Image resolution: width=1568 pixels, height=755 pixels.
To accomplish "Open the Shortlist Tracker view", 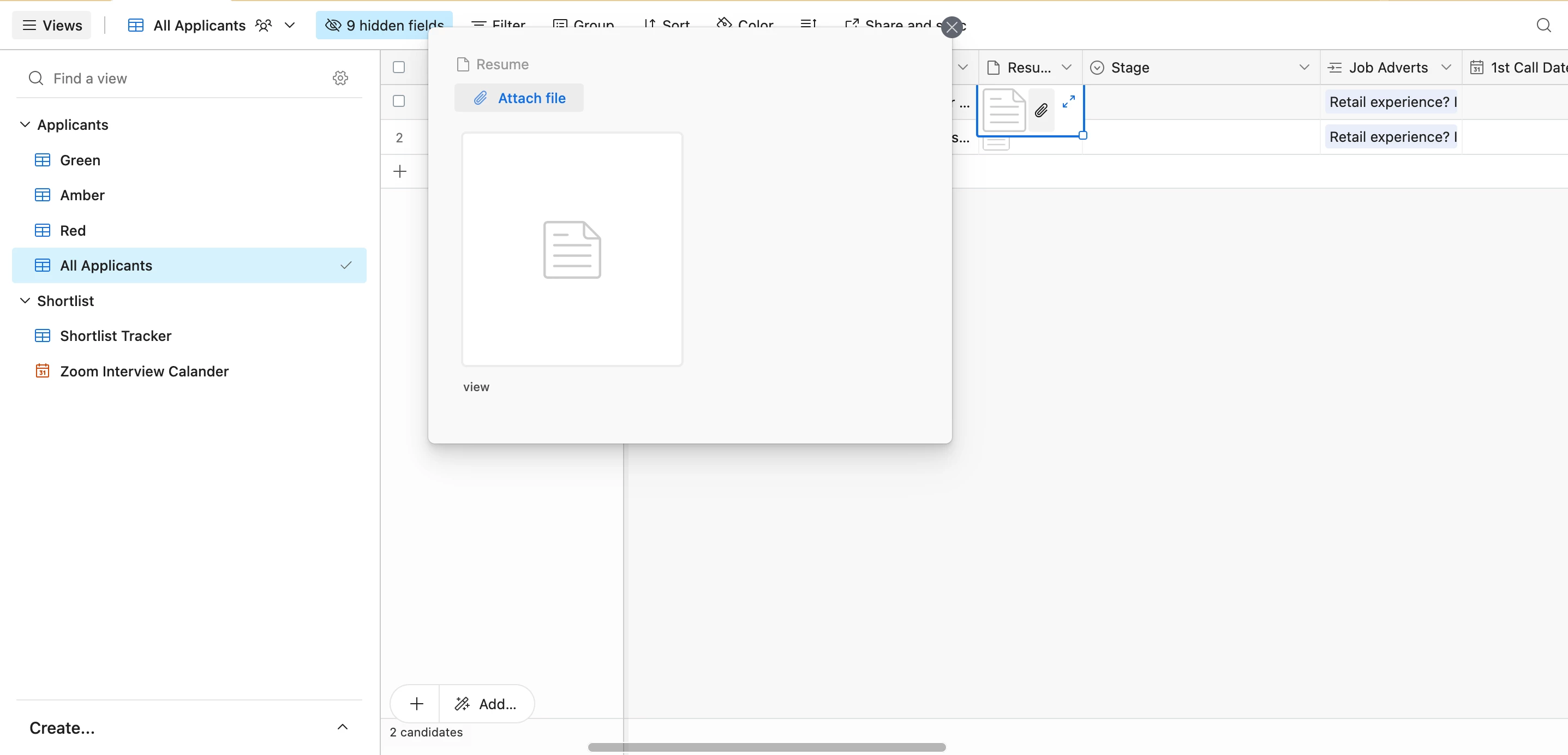I will pos(115,335).
